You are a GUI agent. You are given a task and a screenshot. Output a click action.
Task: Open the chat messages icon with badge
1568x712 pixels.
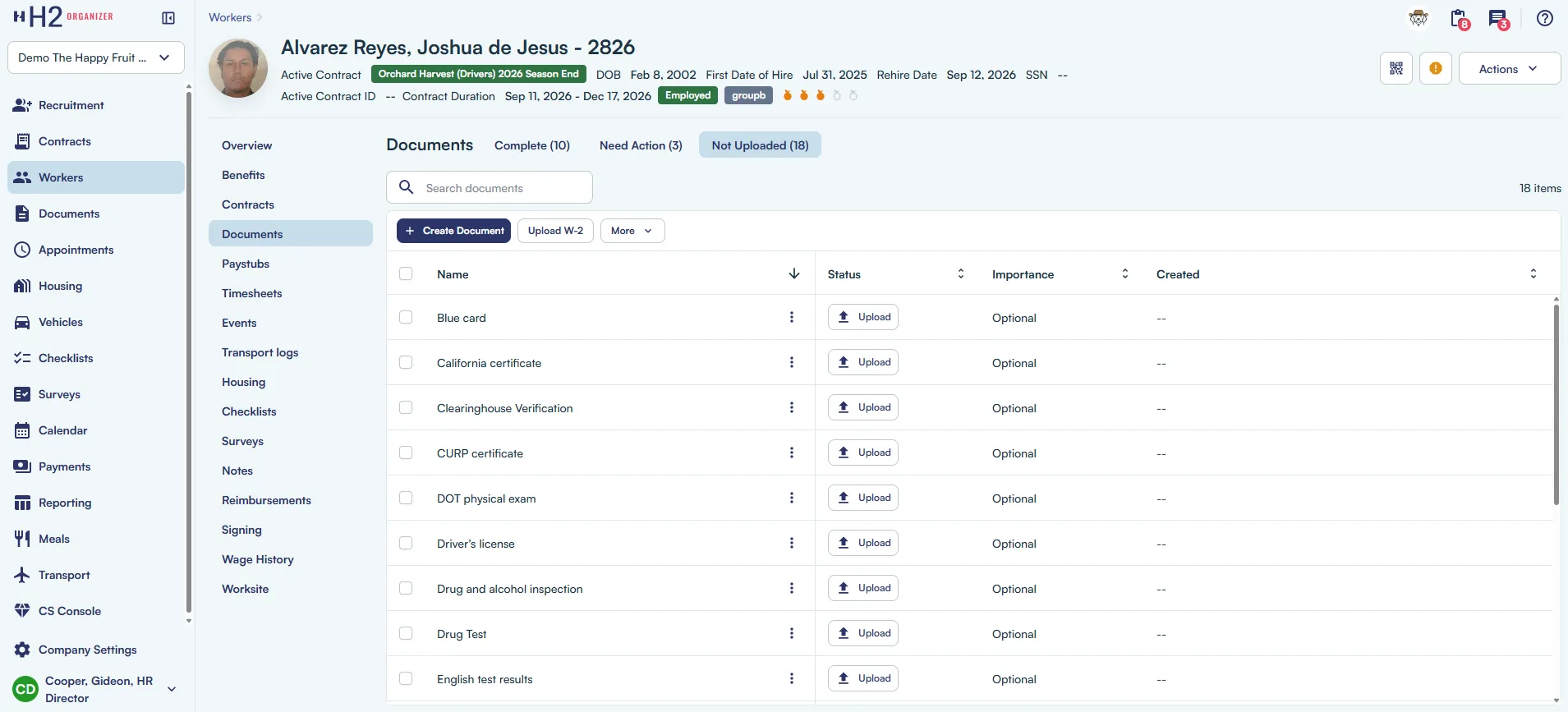point(1499,18)
